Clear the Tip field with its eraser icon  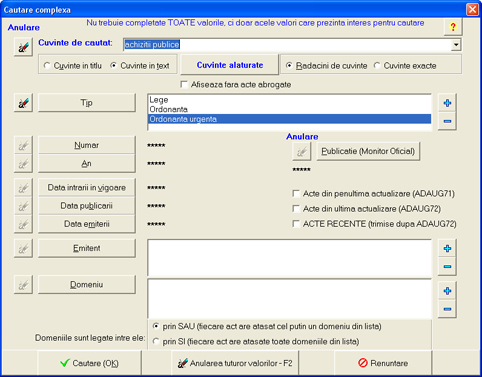coord(23,103)
